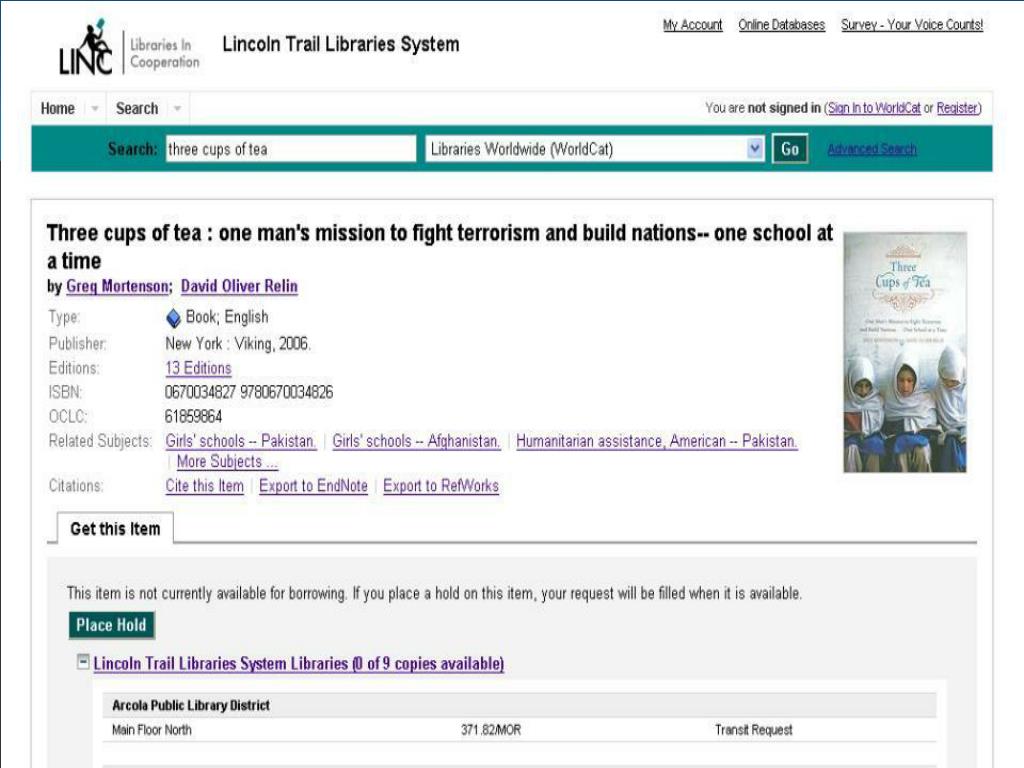Screen dimensions: 1024x768
Task: Click the Book; English type text
Action: point(227,317)
